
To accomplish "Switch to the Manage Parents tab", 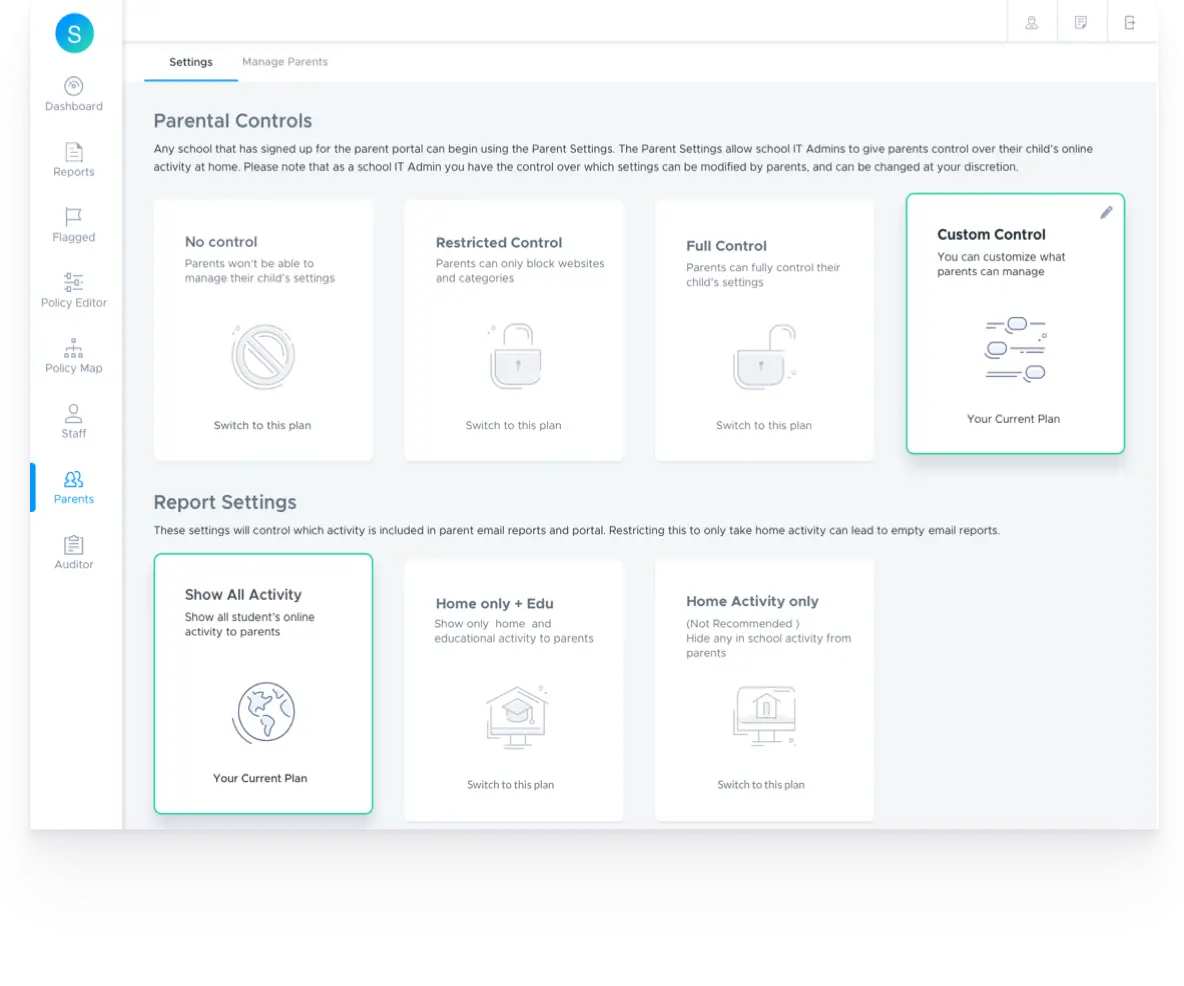I will [285, 61].
